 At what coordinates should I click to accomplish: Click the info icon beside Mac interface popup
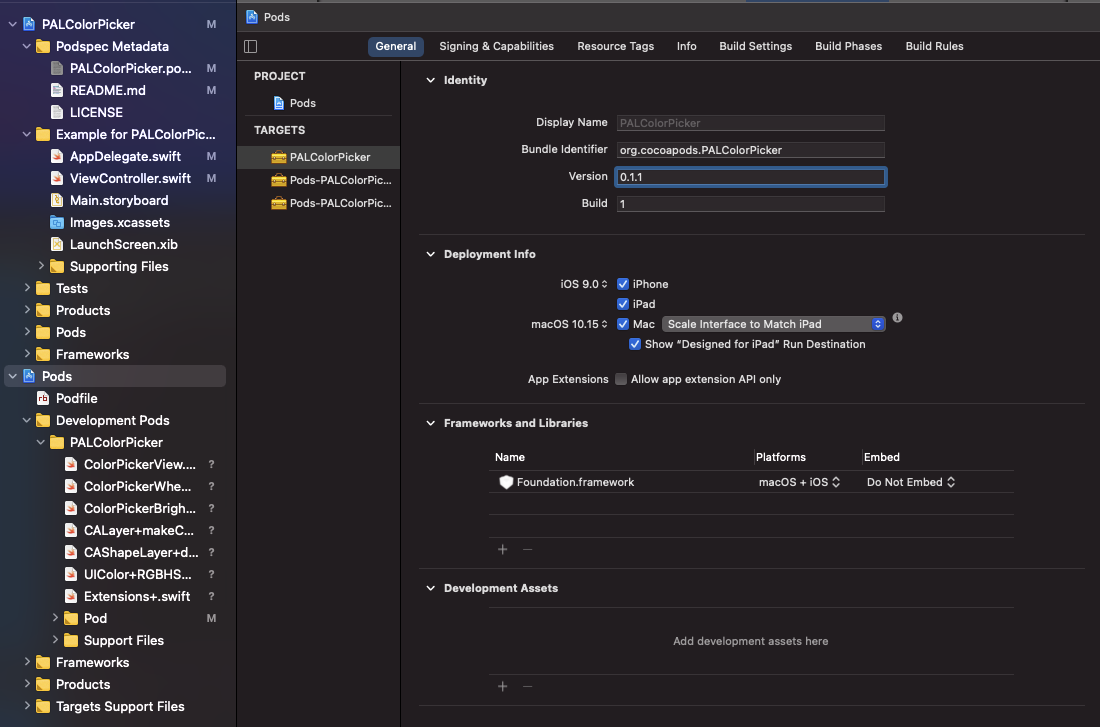click(x=897, y=318)
